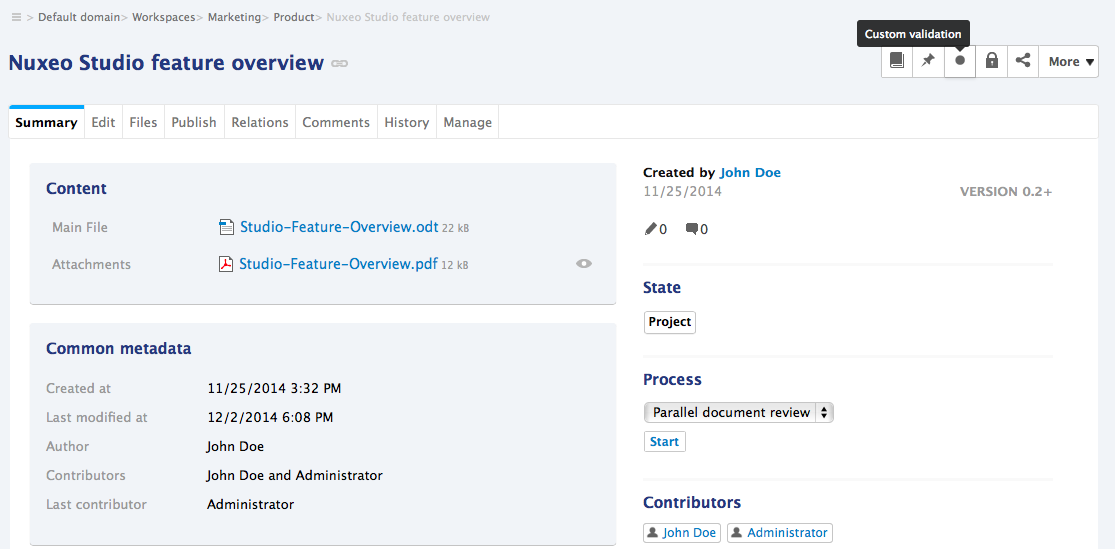Open John Doe creator profile link
This screenshot has width=1115, height=549.
click(x=750, y=172)
